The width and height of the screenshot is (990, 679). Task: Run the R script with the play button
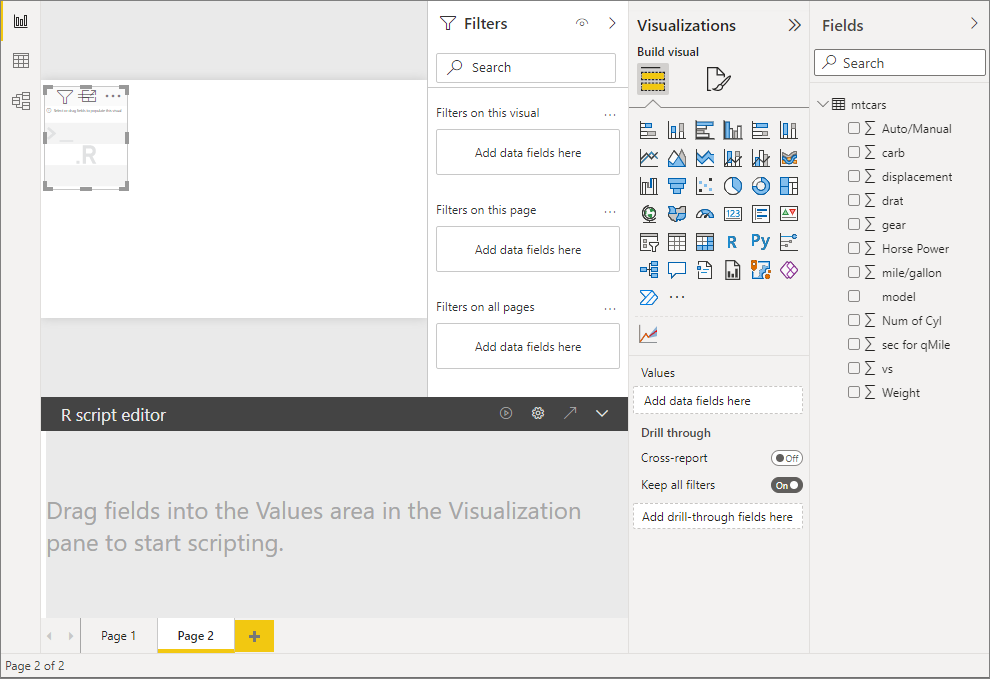point(506,413)
